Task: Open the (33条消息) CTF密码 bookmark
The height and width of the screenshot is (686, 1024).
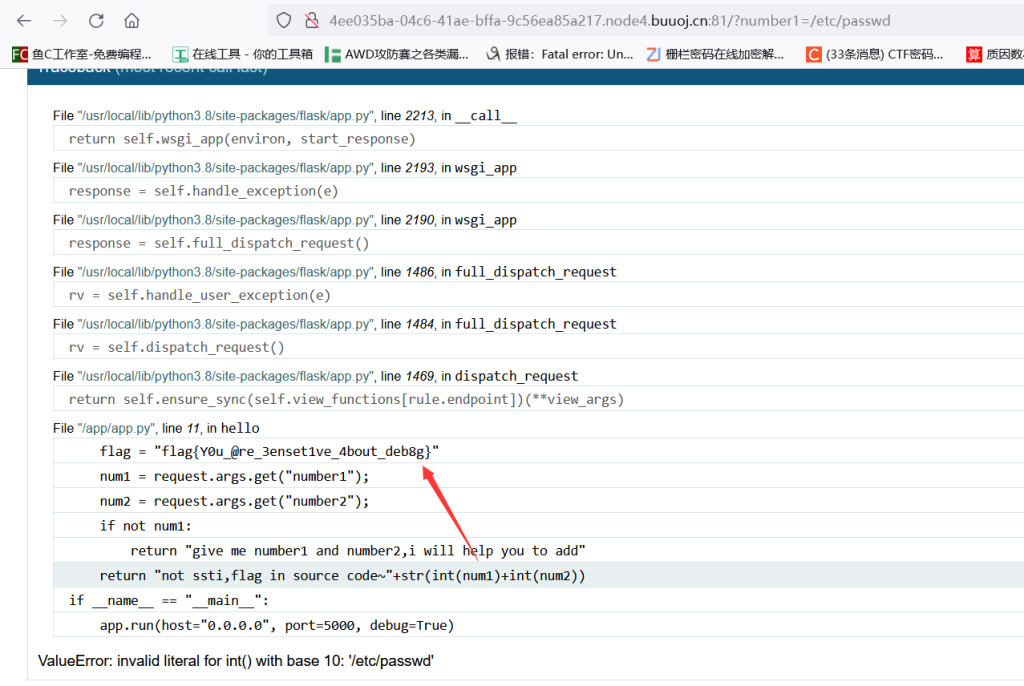Action: pos(875,54)
